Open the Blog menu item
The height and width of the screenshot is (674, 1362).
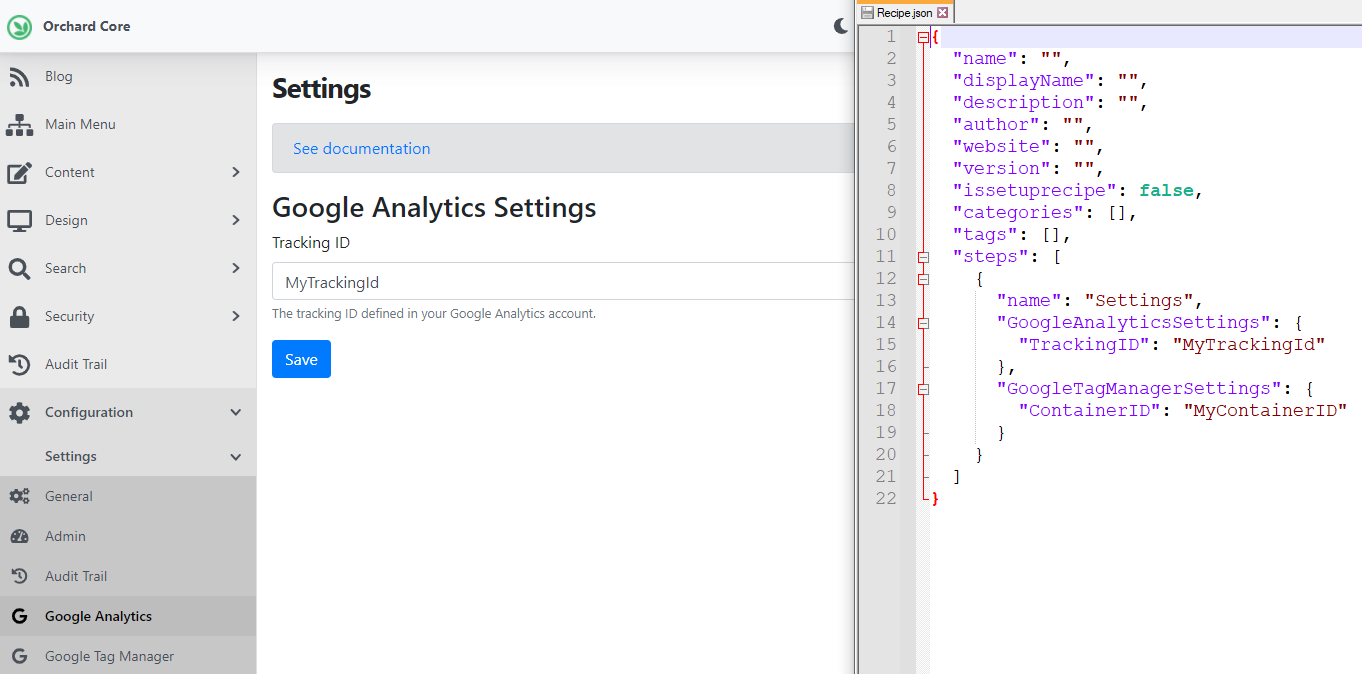click(128, 77)
